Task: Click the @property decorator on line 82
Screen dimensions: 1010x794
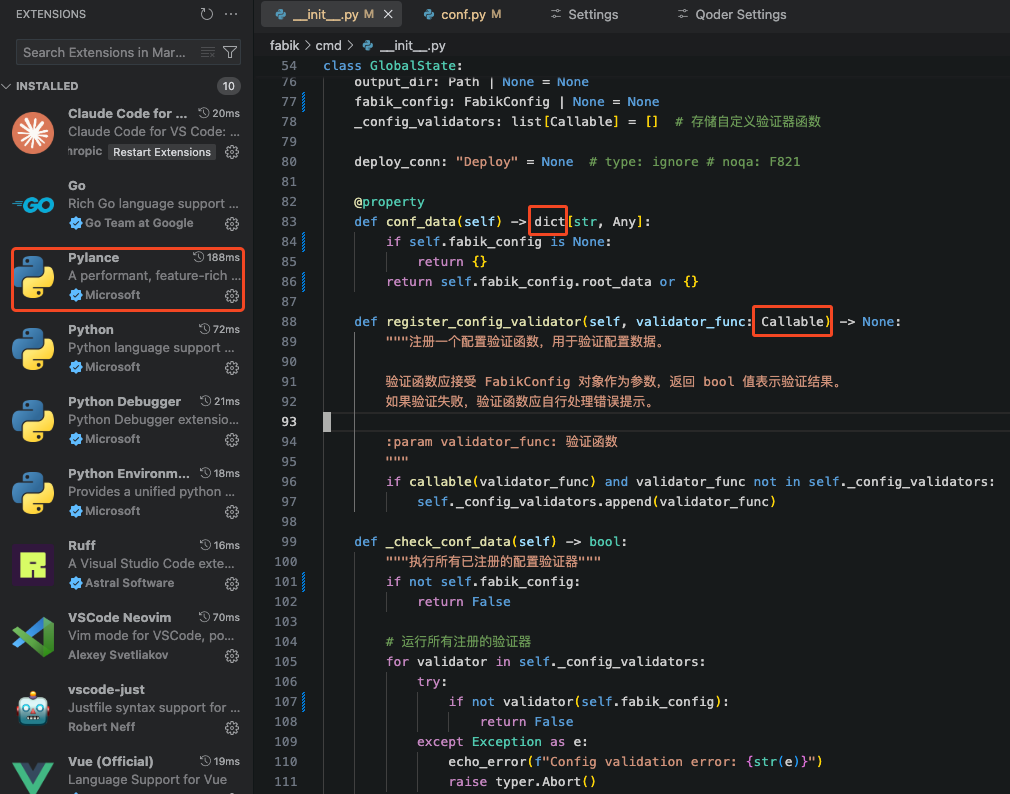Action: coord(389,202)
